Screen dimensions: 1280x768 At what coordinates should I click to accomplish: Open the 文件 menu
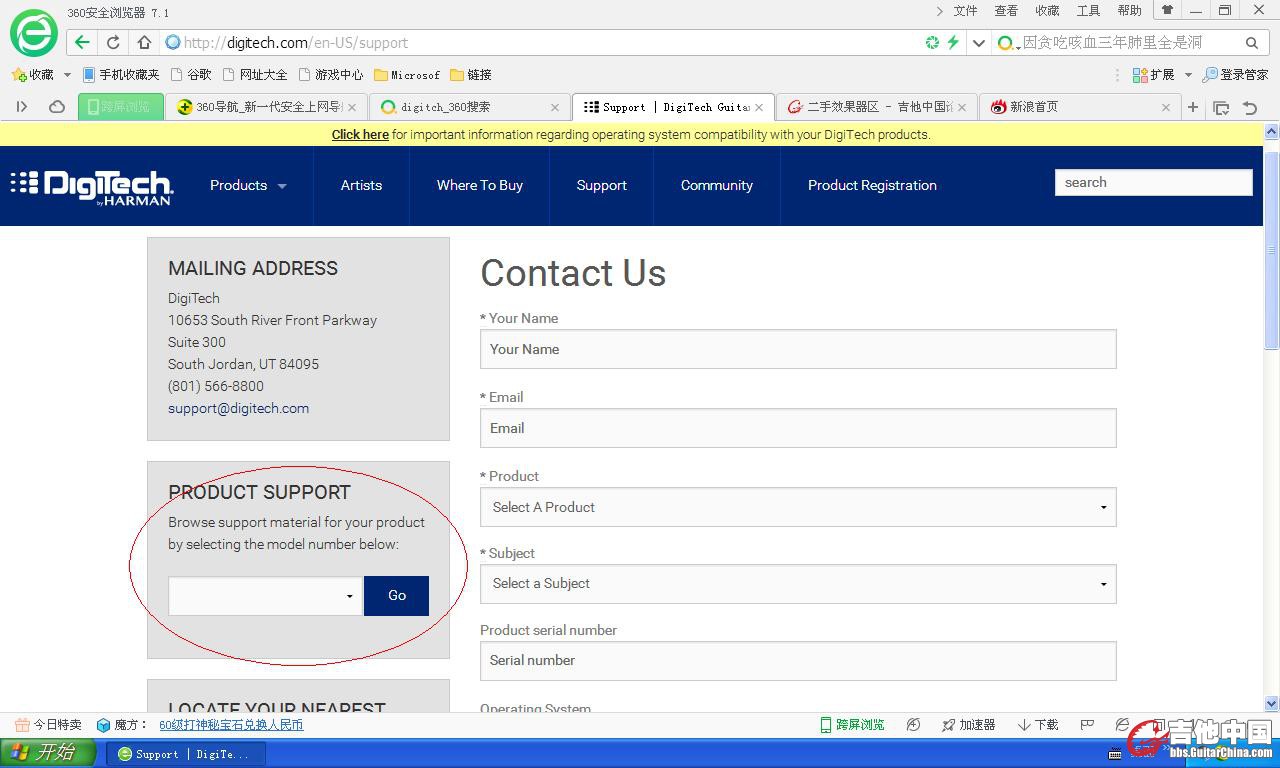tap(965, 11)
